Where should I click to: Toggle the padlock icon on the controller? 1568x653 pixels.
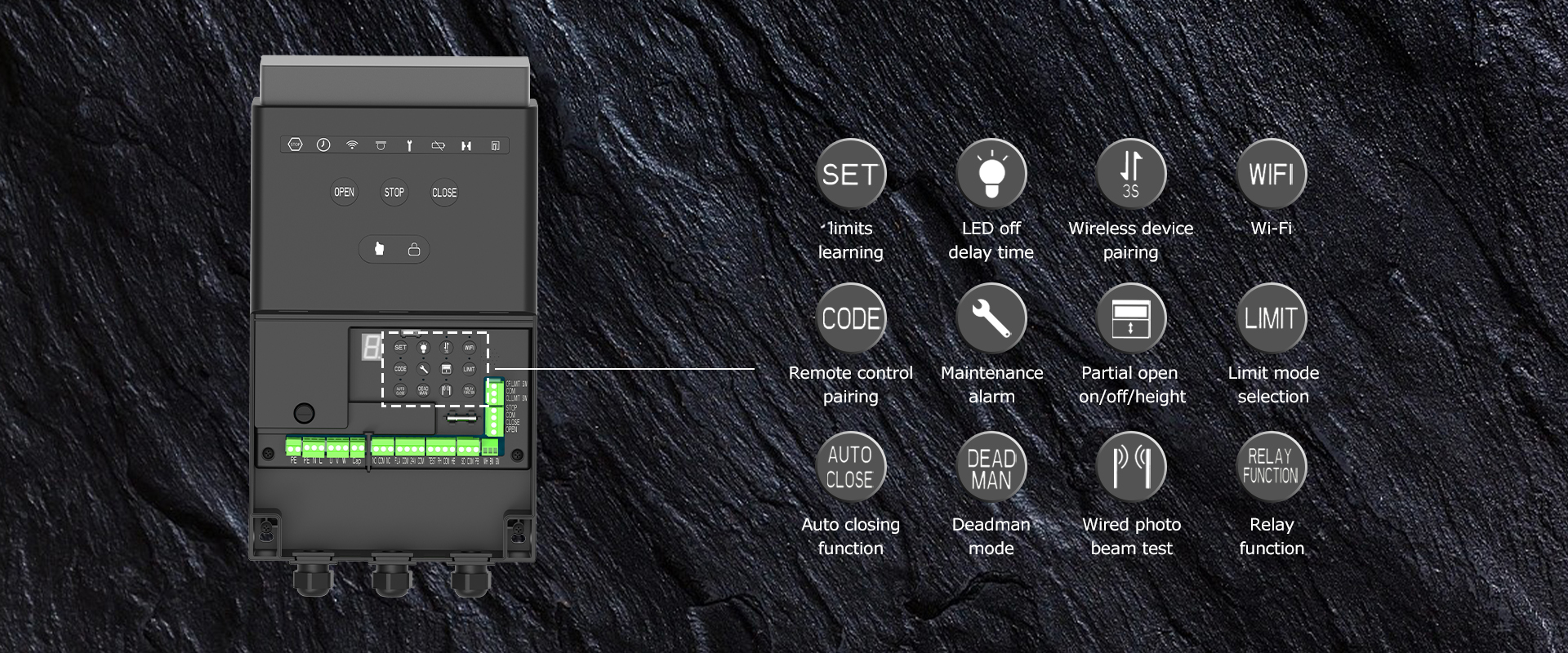pos(414,249)
